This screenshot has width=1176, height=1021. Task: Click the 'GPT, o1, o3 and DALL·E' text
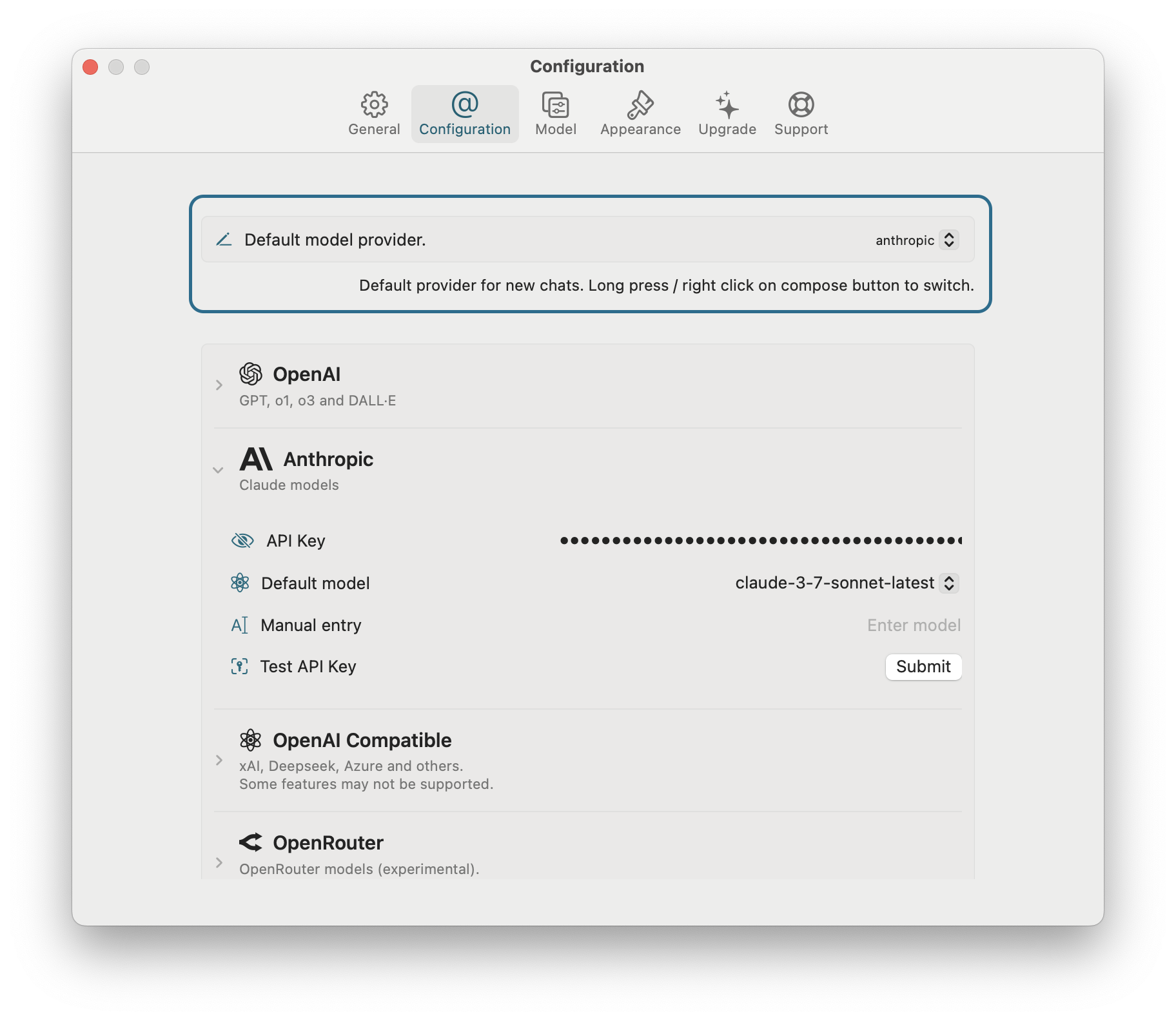tap(318, 400)
